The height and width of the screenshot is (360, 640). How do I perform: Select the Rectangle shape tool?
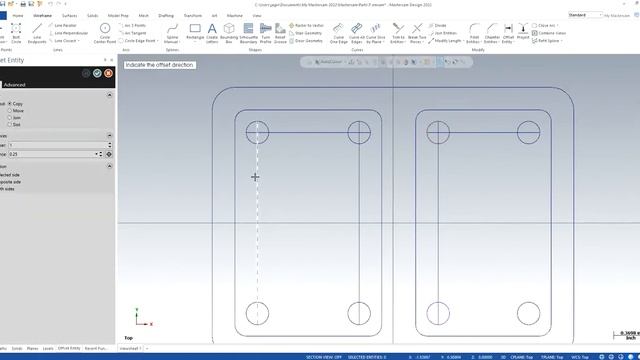point(195,32)
